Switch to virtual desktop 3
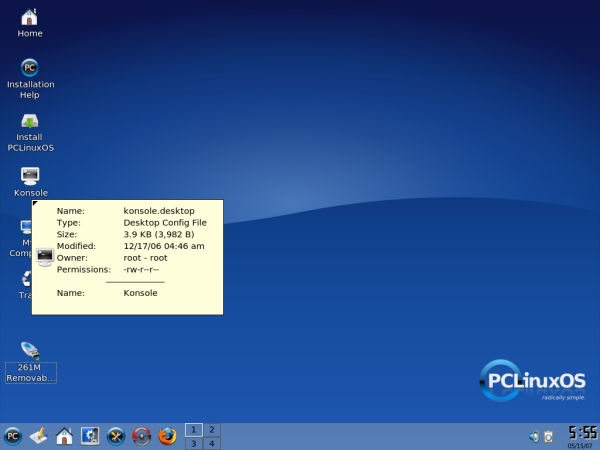600x450 pixels. click(x=194, y=443)
